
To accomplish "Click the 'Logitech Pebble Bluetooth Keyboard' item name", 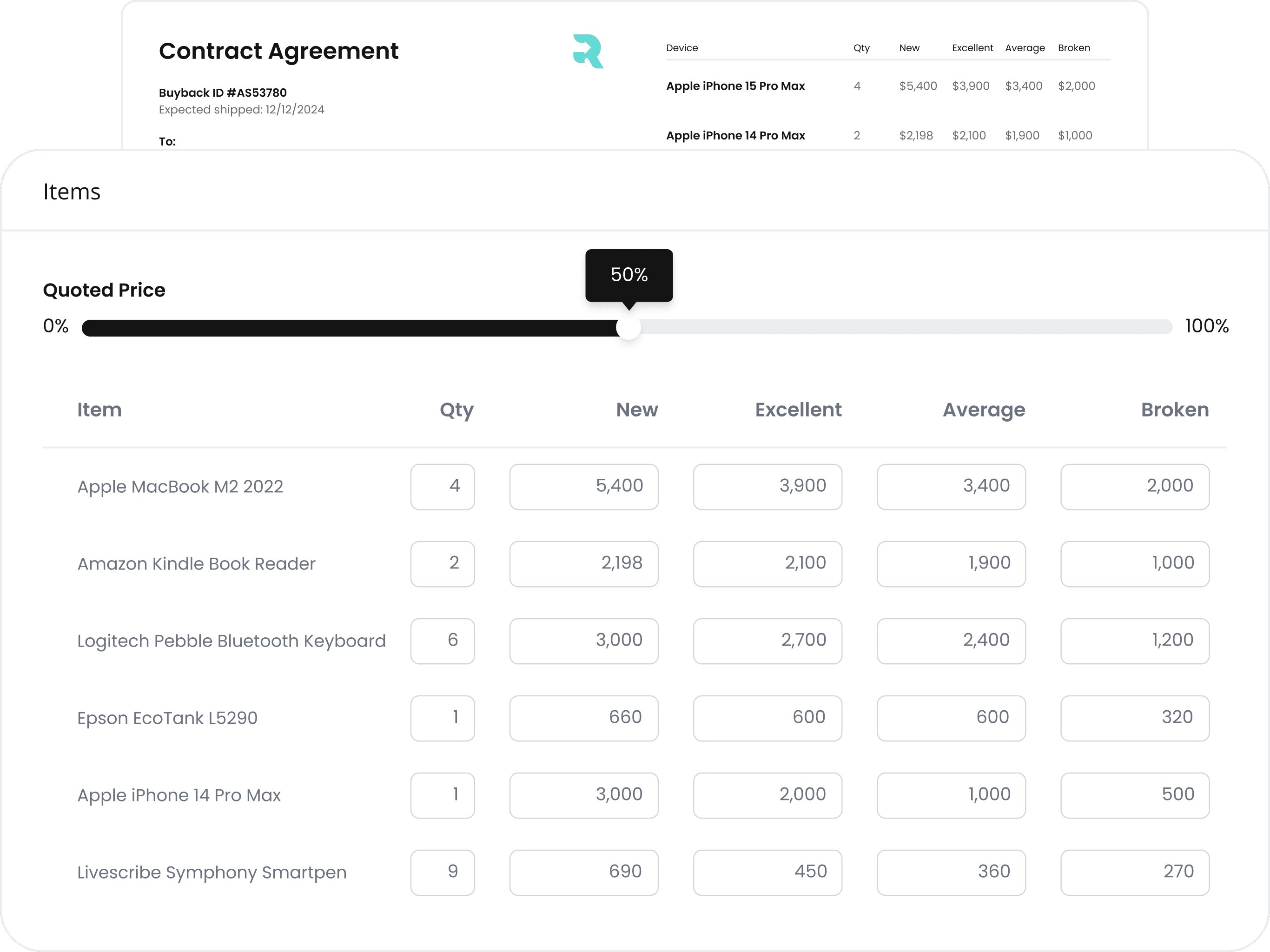I will pos(232,641).
